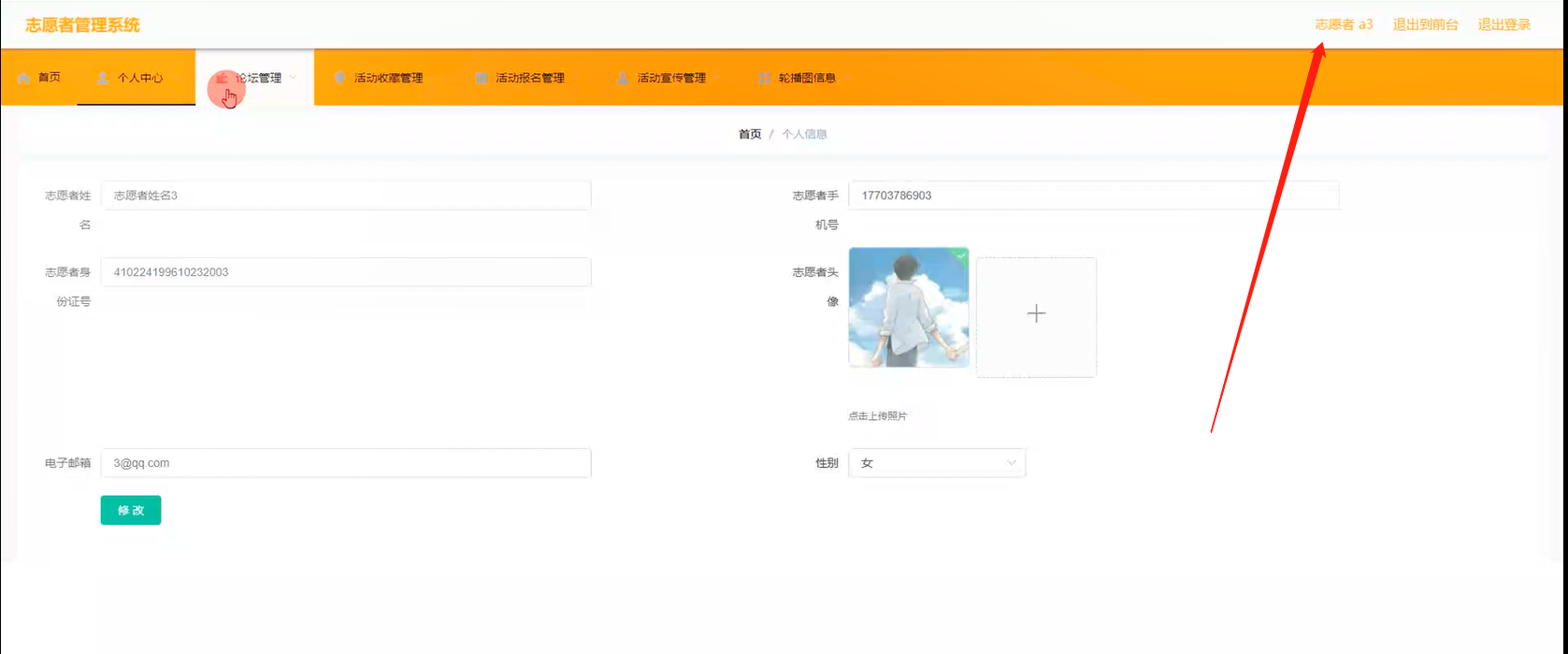Screen dimensions: 1568x654
Task: Click the 退出登录 logout link
Action: [1503, 24]
